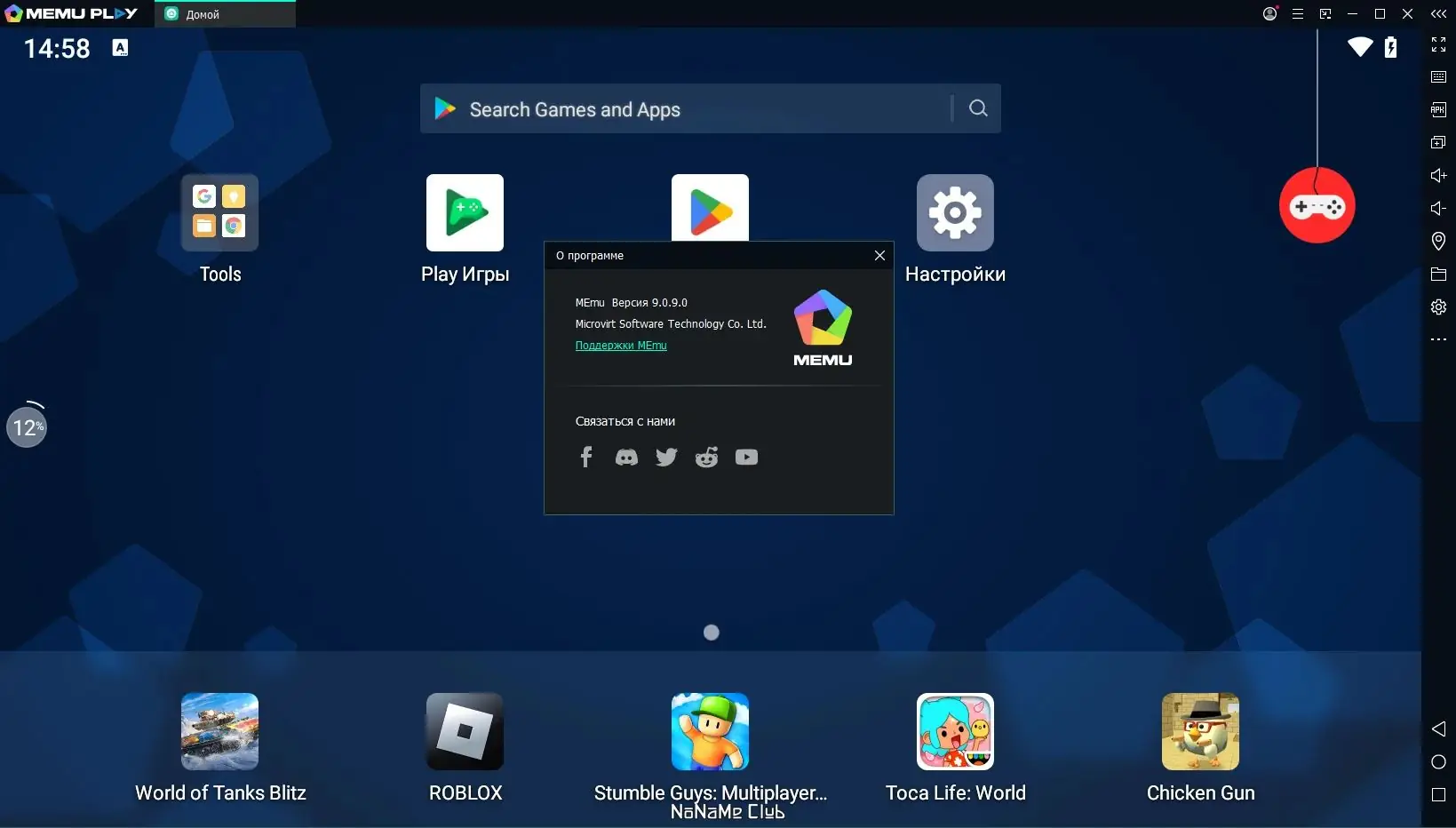Image resolution: width=1456 pixels, height=828 pixels.
Task: Open Facebook link in About dialog
Action: [586, 457]
